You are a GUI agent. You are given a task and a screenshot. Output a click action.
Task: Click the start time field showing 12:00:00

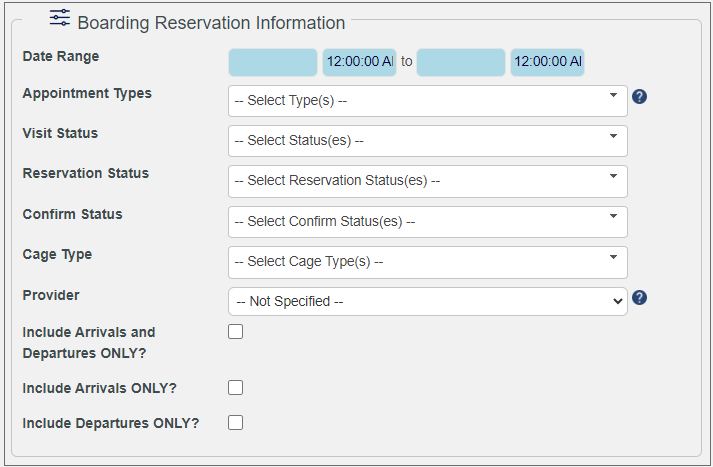point(360,62)
